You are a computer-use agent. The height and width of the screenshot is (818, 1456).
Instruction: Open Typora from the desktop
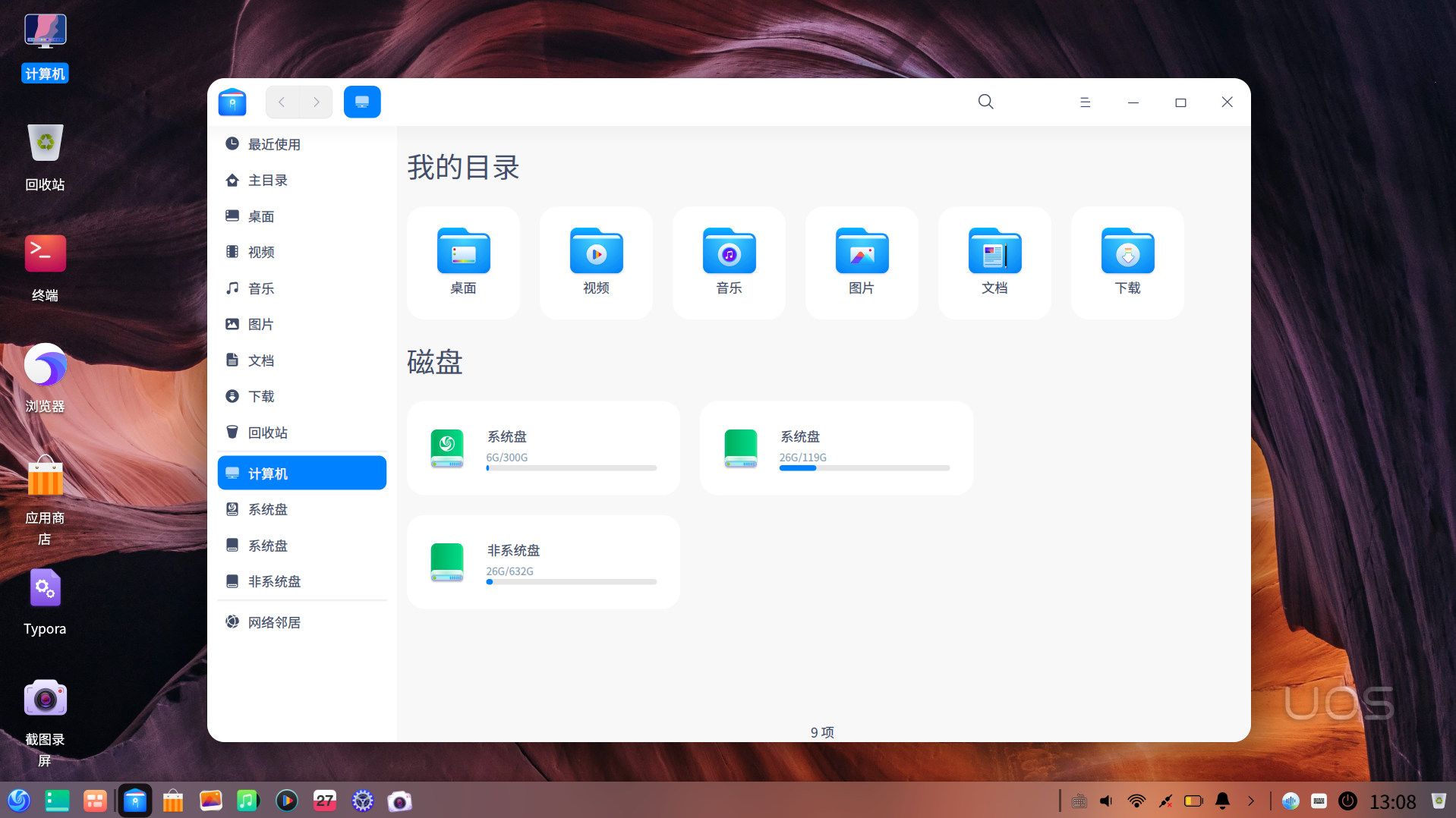(45, 587)
